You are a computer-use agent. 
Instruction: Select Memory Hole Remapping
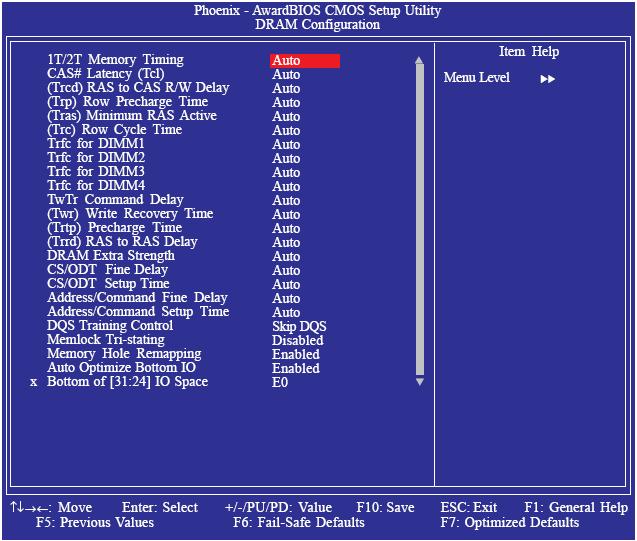124,354
